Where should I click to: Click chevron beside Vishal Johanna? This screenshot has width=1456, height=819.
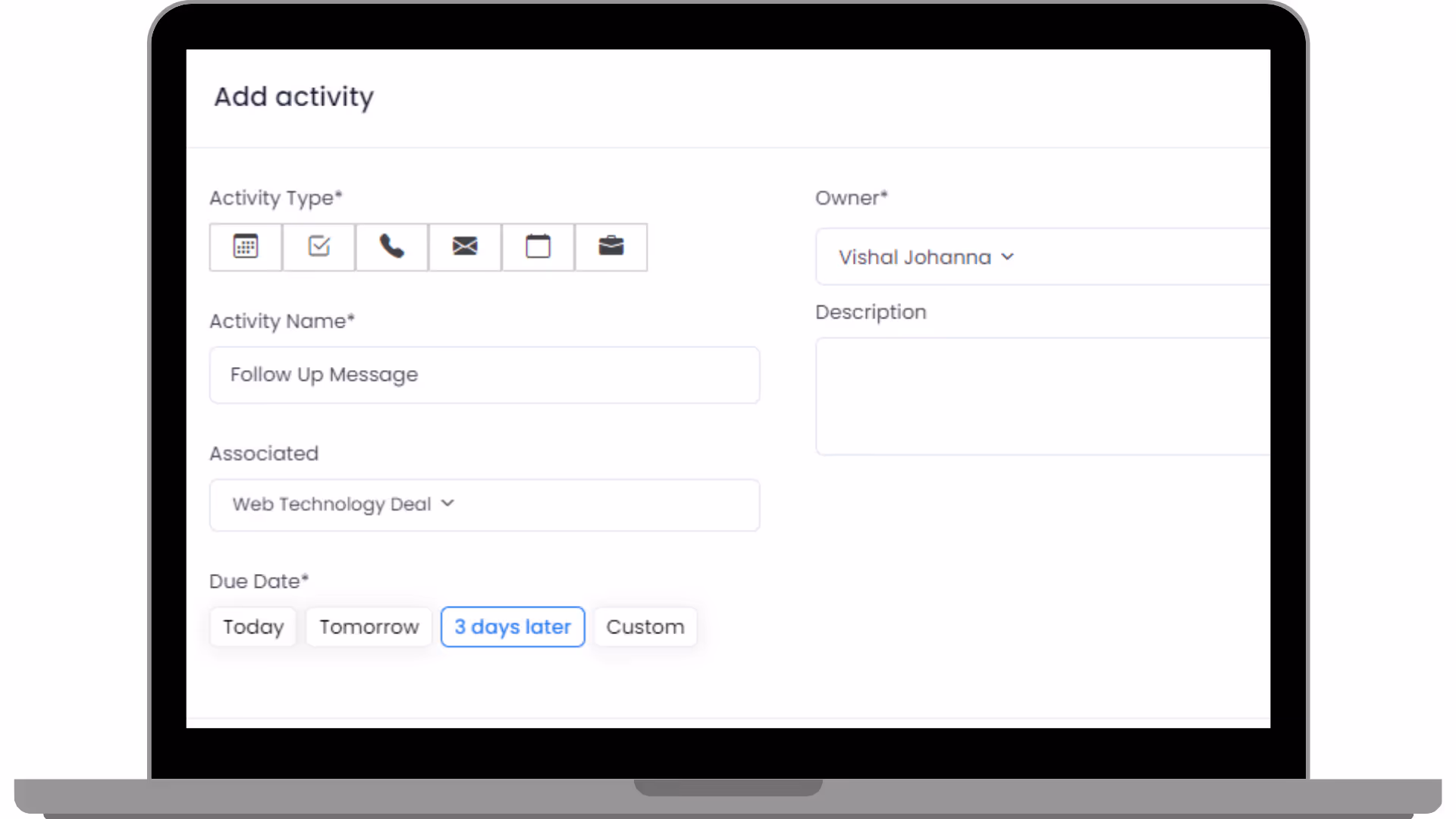point(1007,257)
